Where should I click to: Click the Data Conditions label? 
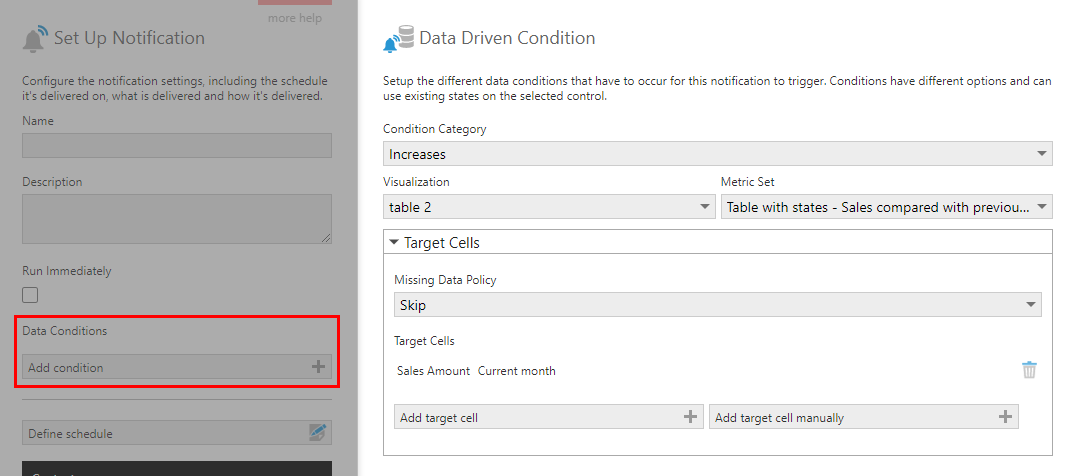[x=65, y=331]
